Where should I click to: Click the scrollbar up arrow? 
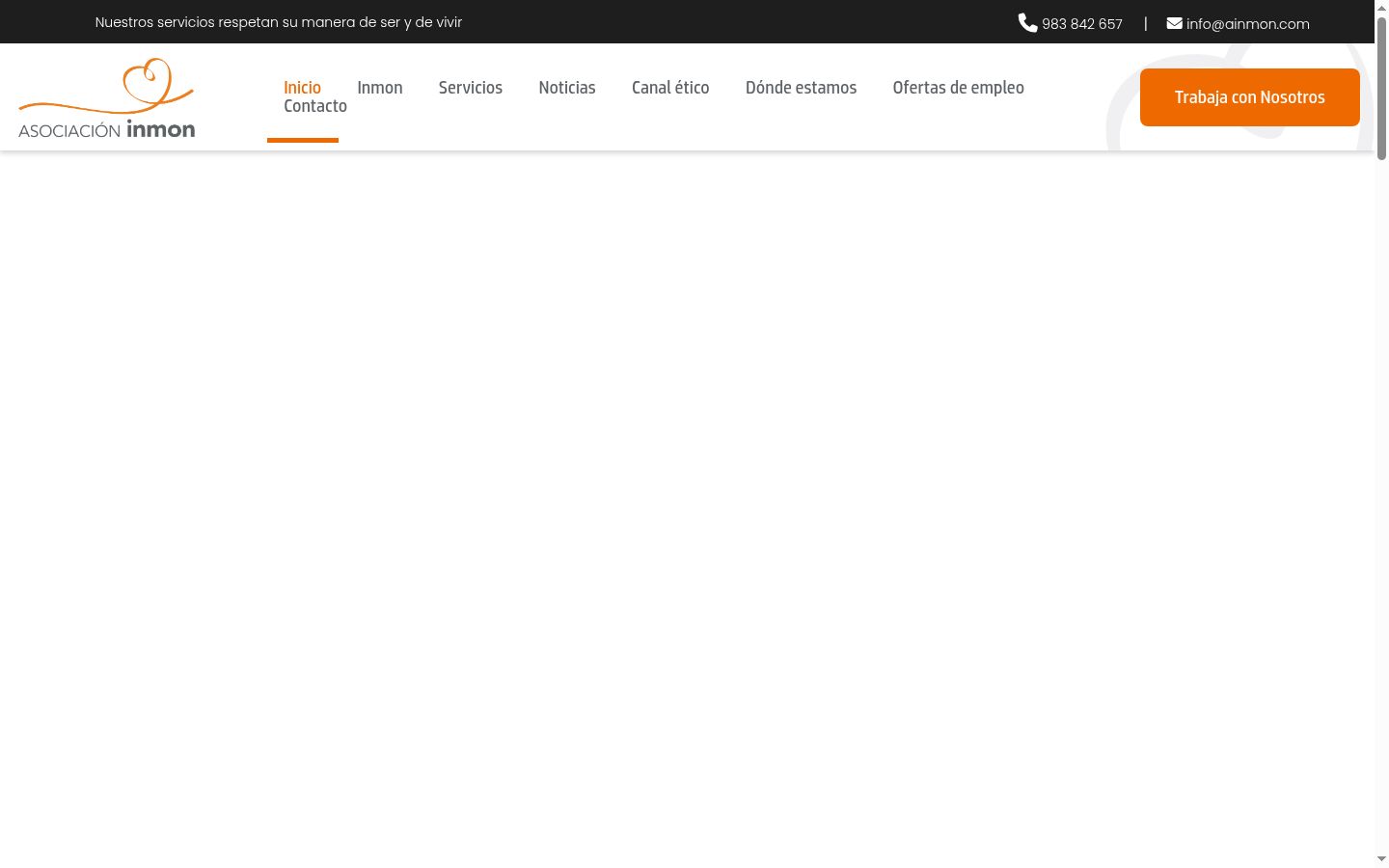tap(1381, 8)
